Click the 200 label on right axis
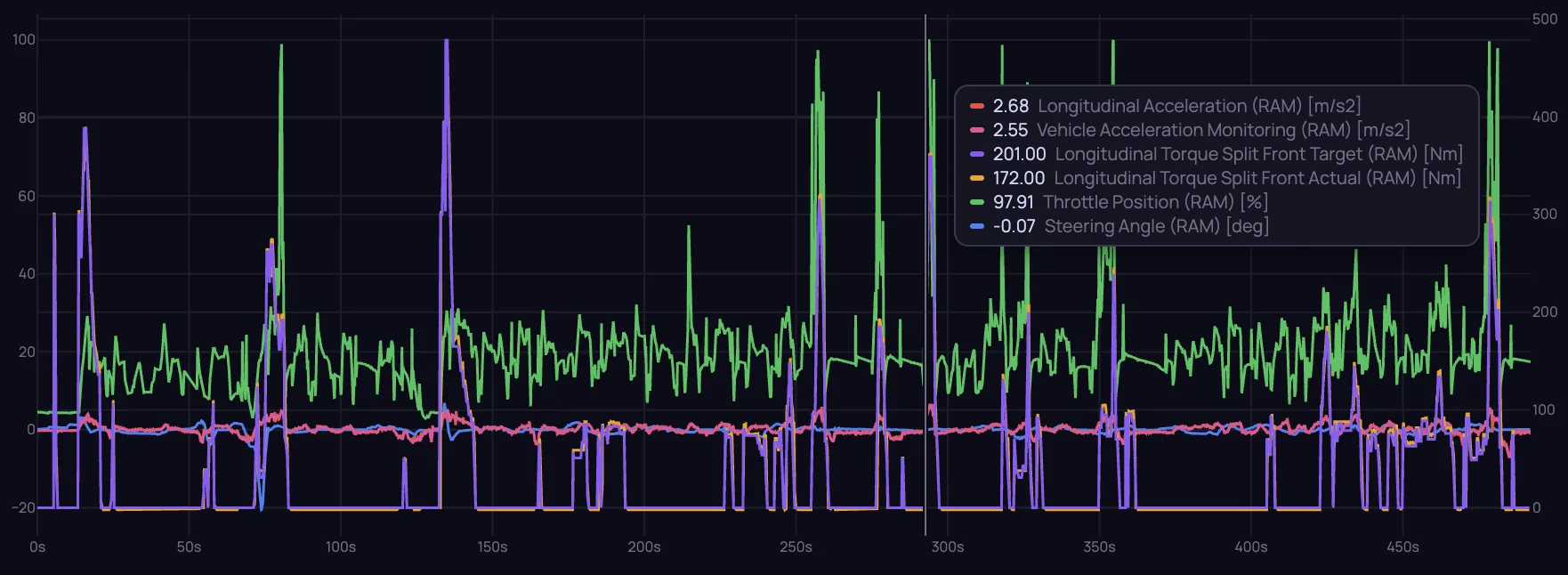Image resolution: width=1568 pixels, height=575 pixels. (1545, 312)
